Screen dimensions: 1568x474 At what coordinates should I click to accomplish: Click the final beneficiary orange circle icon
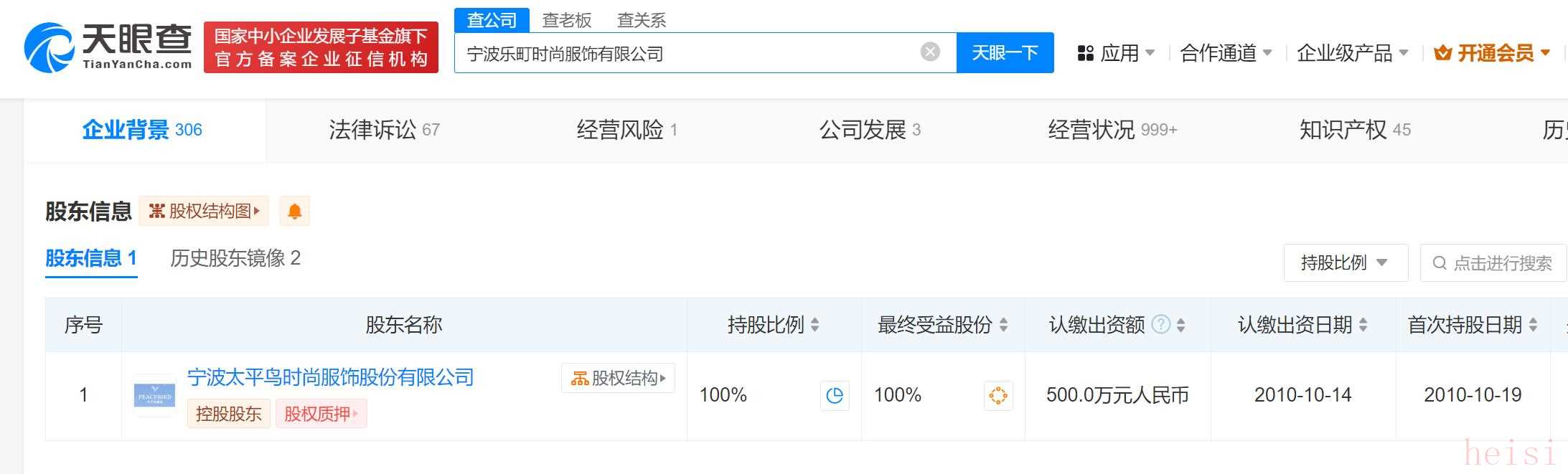coord(997,396)
